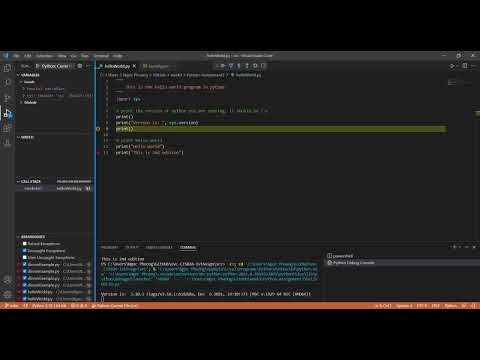The height and width of the screenshot is (360, 480).
Task: Open the debug configuration dropdown
Action: click(x=57, y=66)
